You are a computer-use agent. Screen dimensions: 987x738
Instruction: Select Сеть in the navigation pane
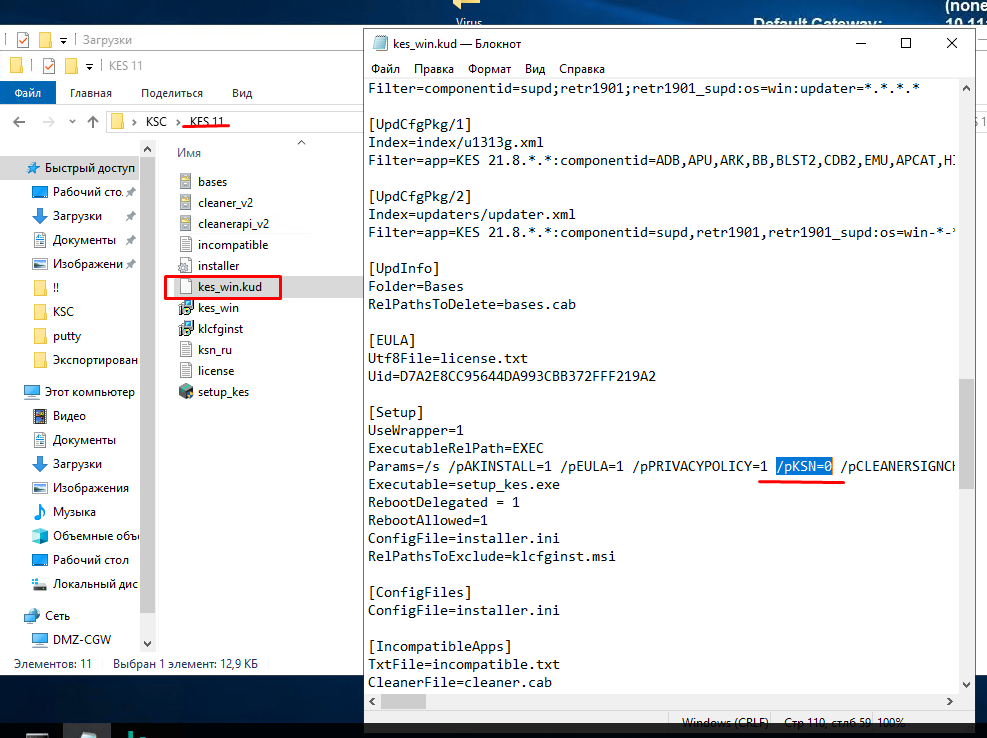57,616
